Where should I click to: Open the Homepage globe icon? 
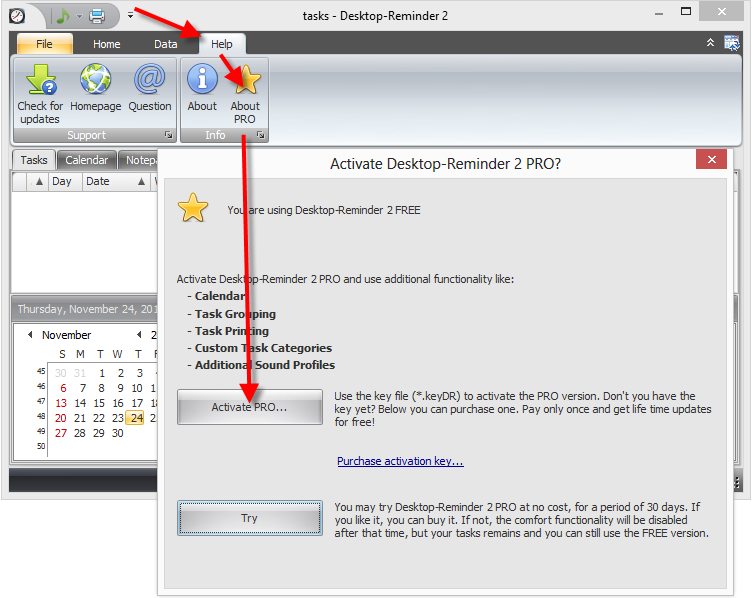click(95, 79)
